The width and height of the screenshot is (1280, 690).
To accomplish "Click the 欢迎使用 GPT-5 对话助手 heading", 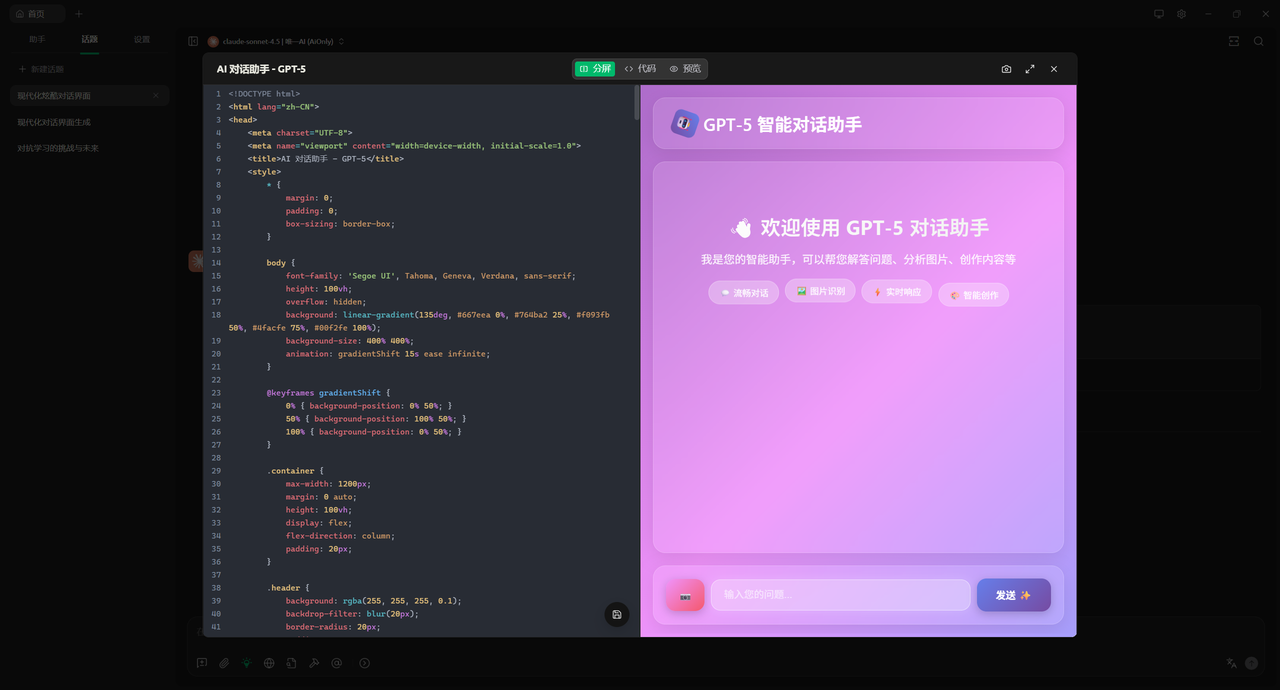I will point(859,228).
